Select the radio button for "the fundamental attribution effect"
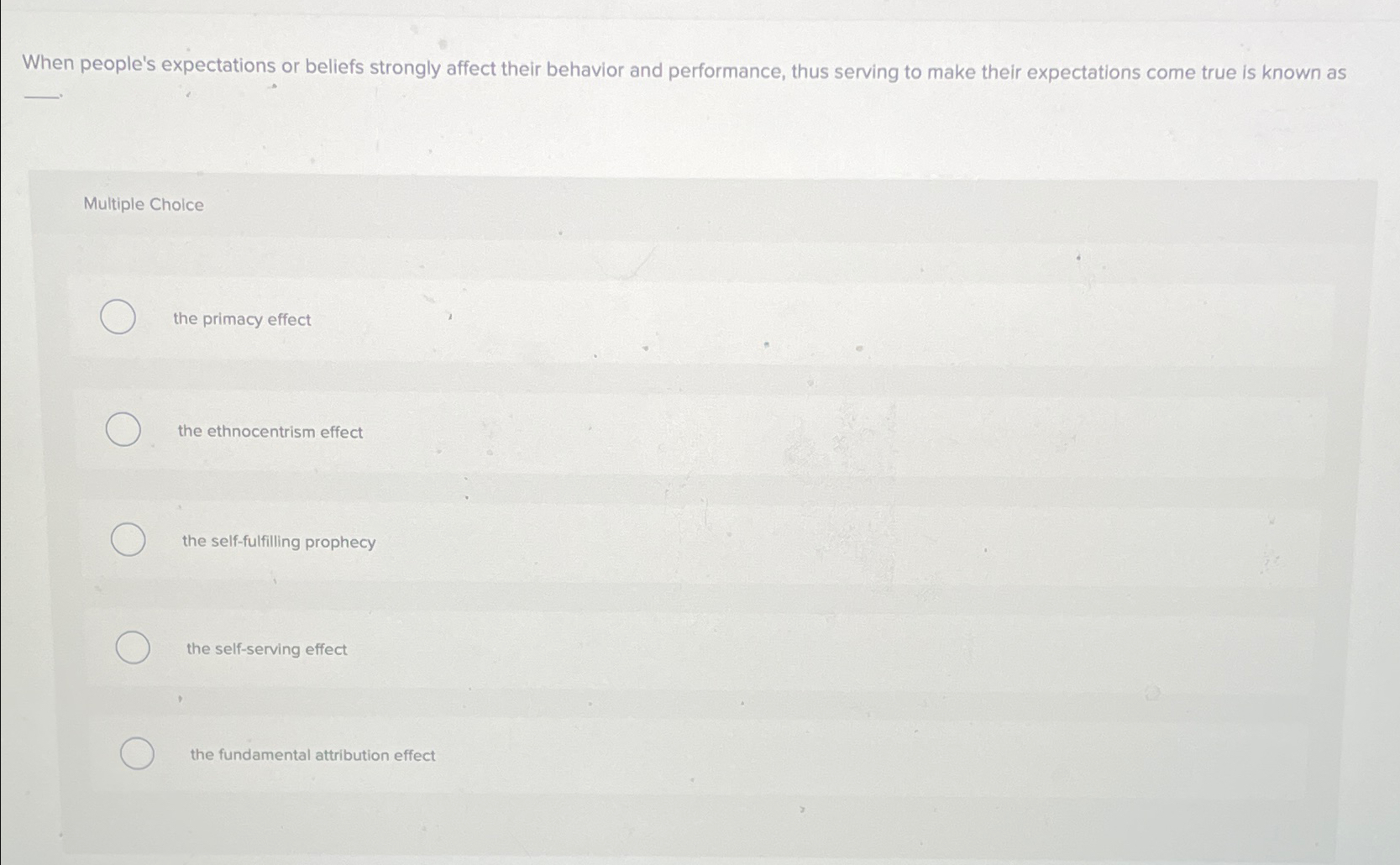Screen dimensions: 1400x865 pyautogui.click(x=136, y=752)
